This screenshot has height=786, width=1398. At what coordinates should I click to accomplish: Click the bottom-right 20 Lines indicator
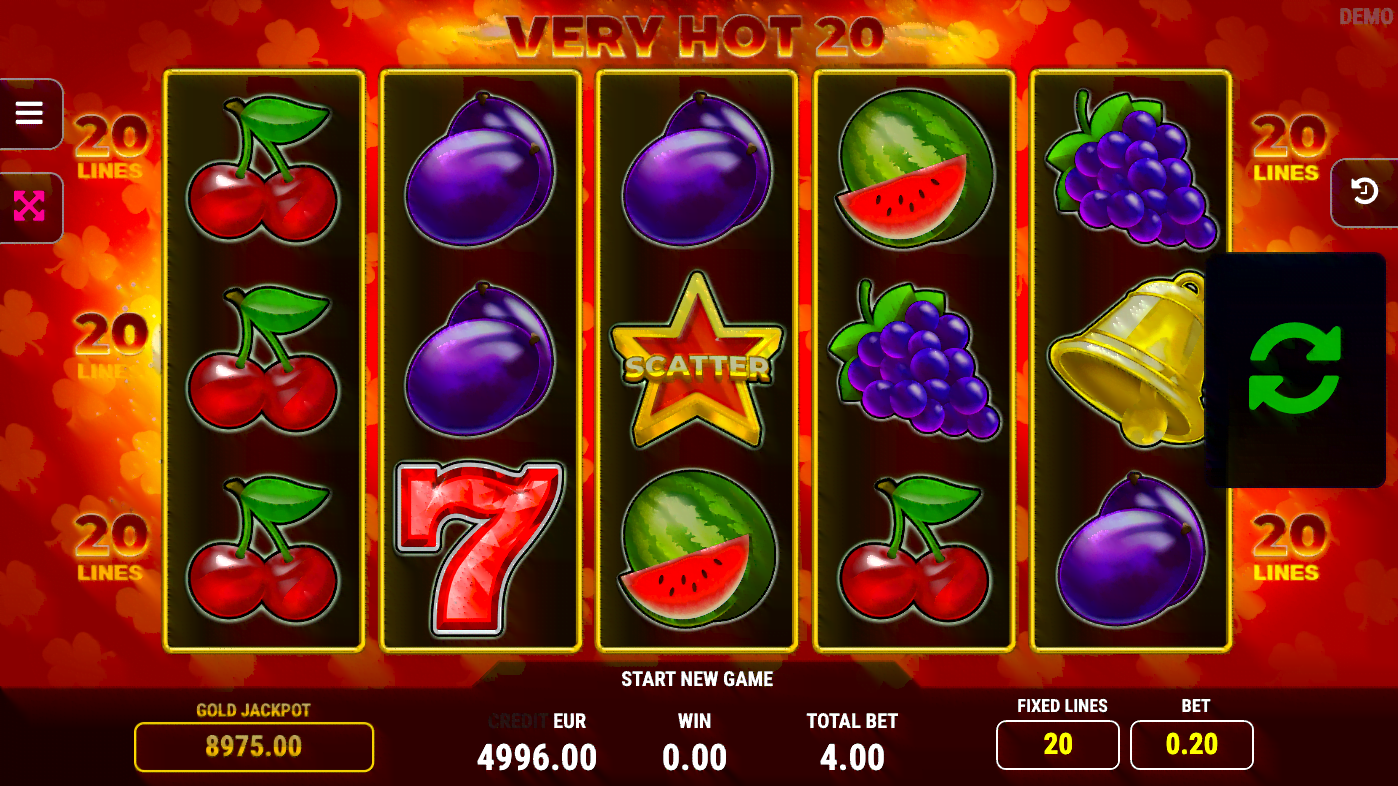(1288, 548)
